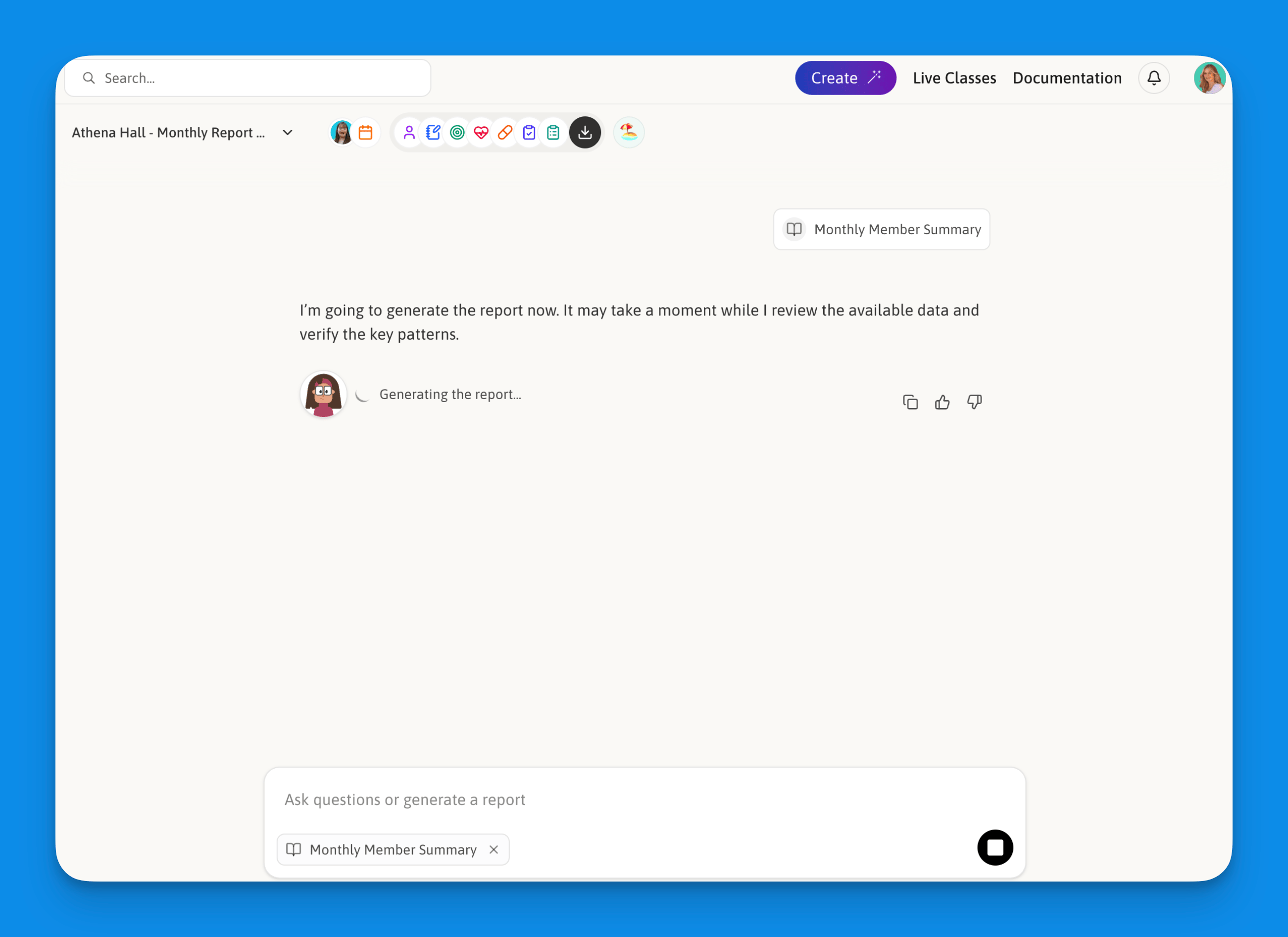This screenshot has height=937, width=1288.
Task: Click the Search input field
Action: coord(248,78)
